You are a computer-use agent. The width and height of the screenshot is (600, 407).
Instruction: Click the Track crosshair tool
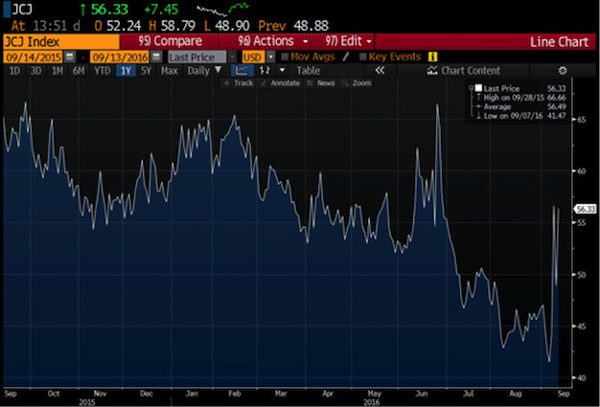[x=236, y=84]
